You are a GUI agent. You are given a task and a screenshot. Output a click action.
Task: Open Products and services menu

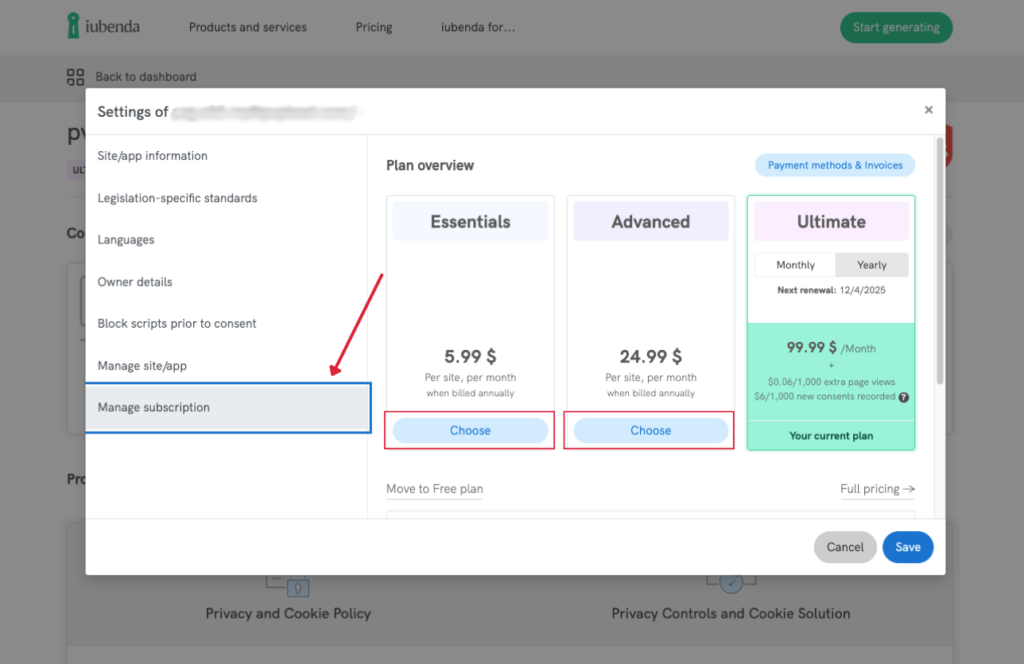[x=248, y=27]
